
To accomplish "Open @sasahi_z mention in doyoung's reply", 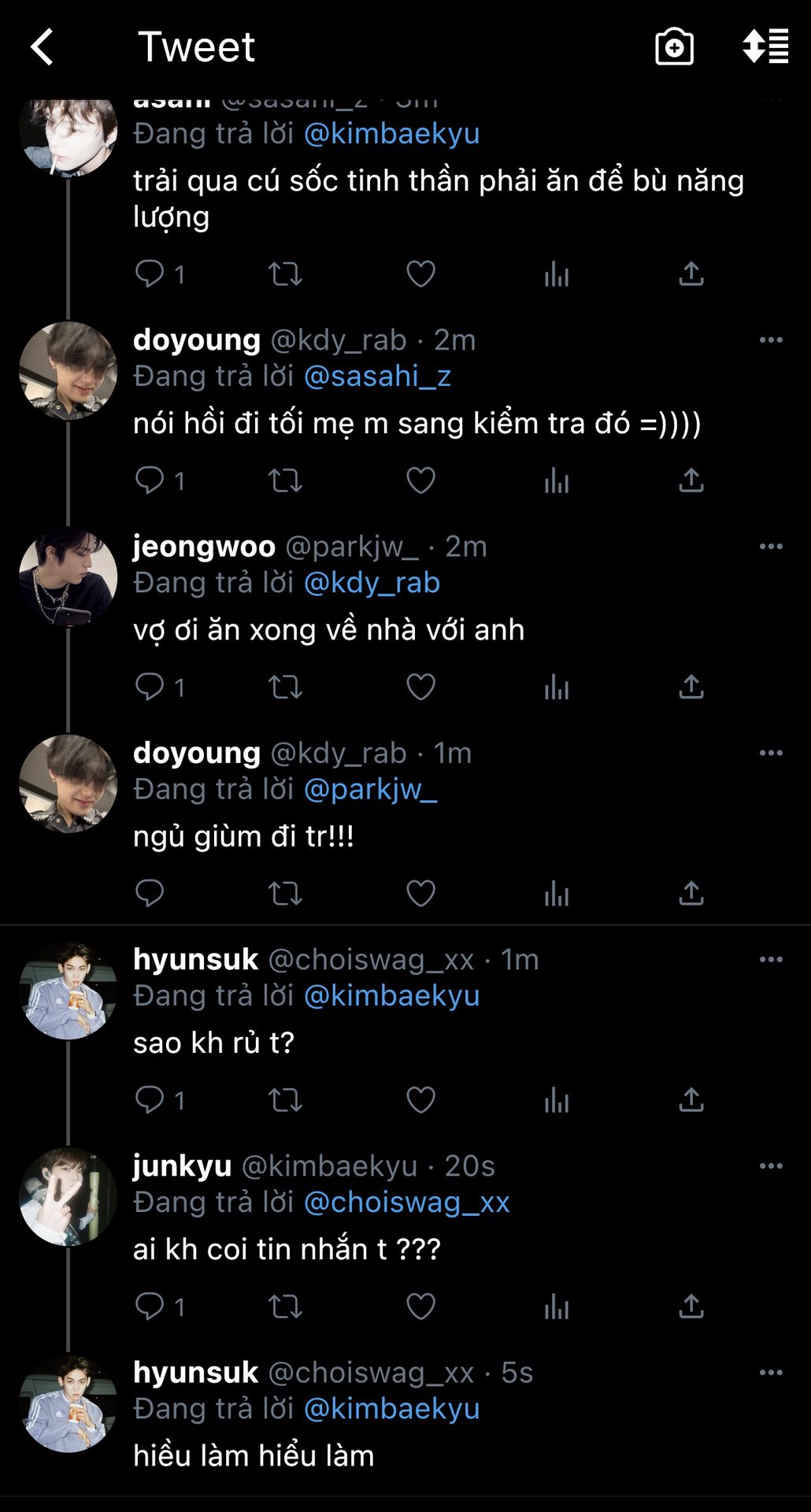I will pos(377,376).
